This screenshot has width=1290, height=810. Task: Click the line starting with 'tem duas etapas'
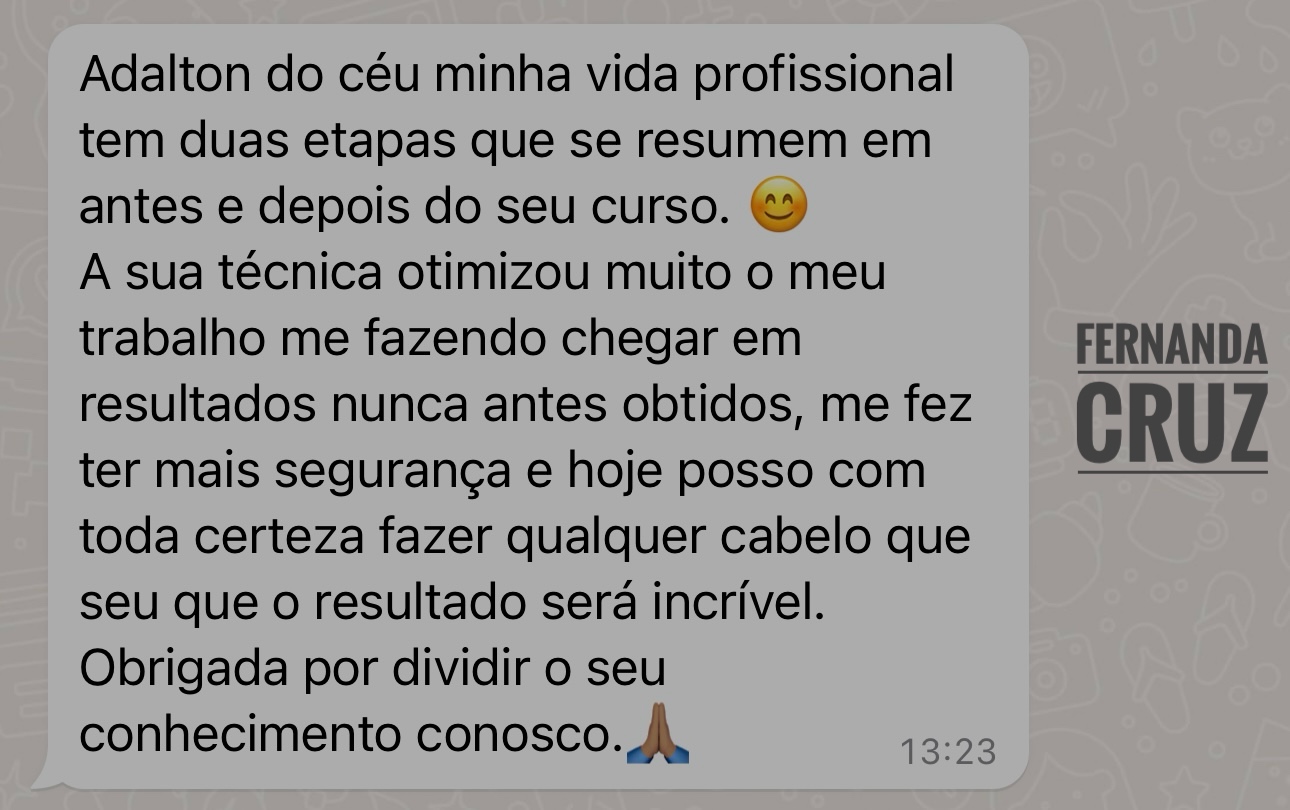click(x=506, y=142)
